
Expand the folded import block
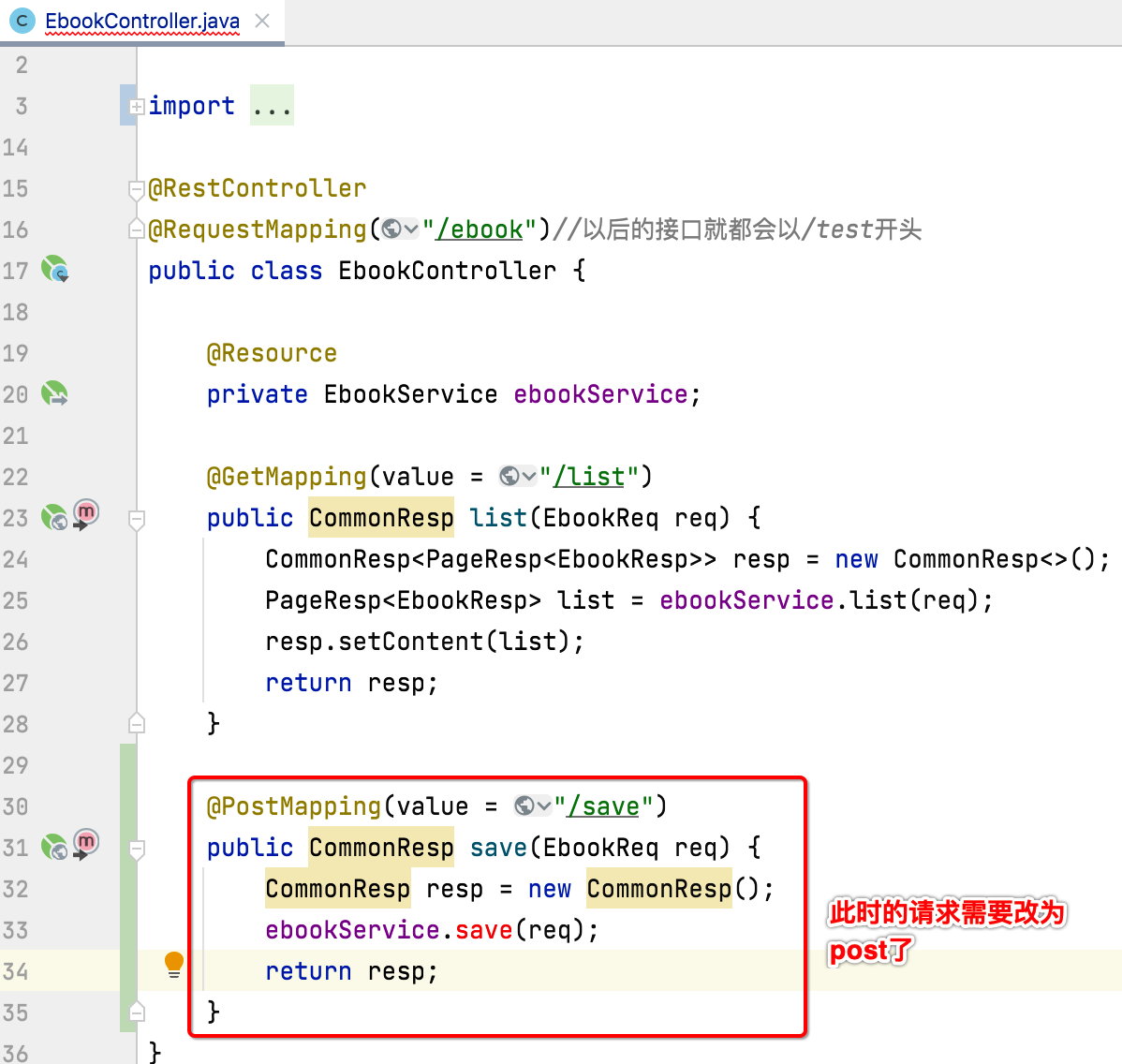tap(137, 106)
